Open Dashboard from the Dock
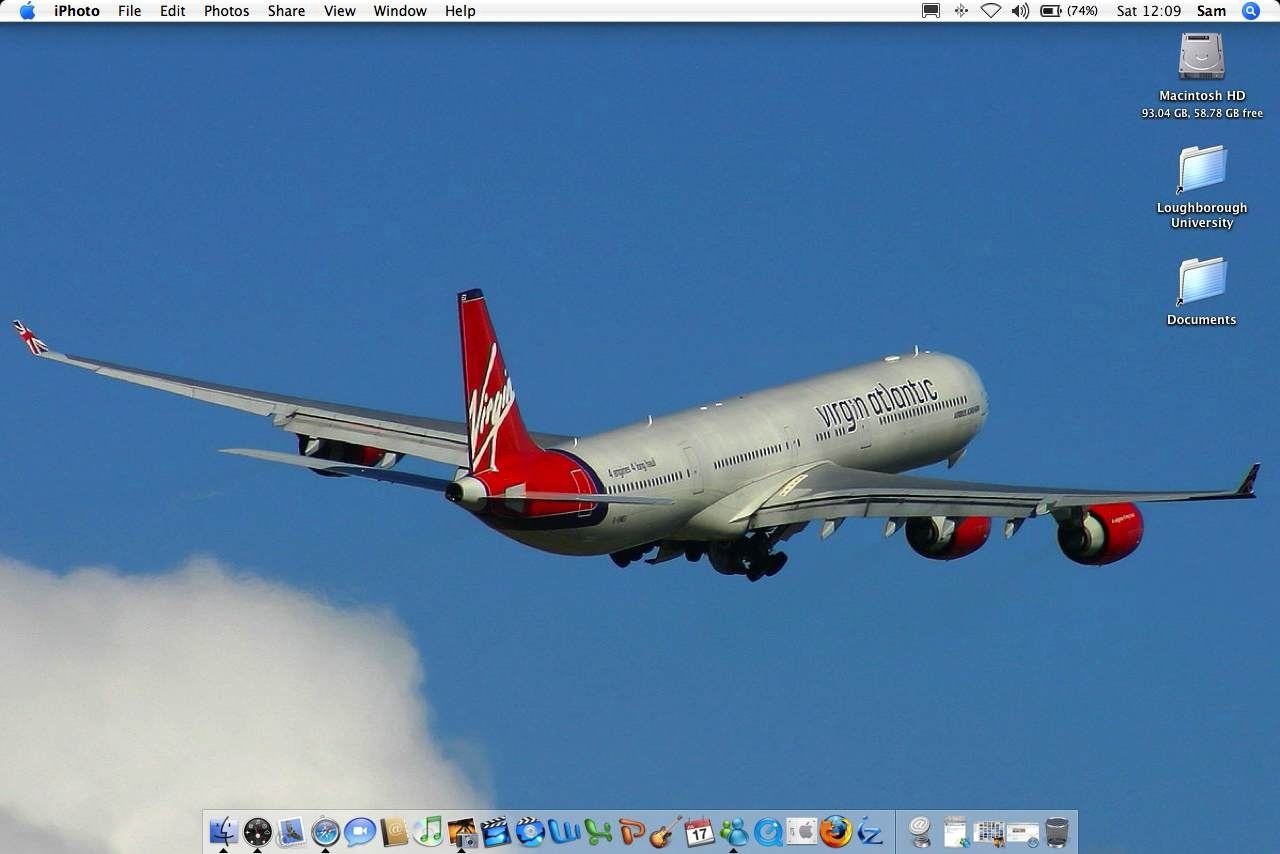The width and height of the screenshot is (1280, 854). 257,831
